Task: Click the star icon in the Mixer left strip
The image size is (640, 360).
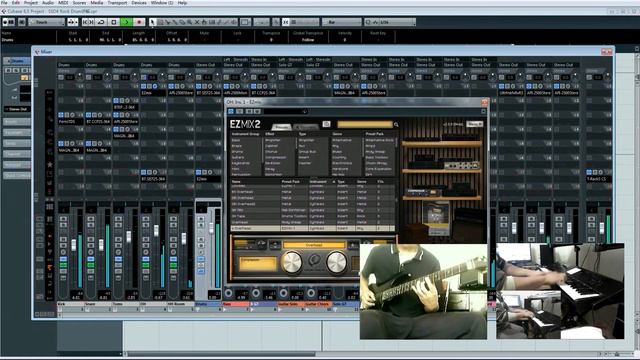Action: coord(49,164)
